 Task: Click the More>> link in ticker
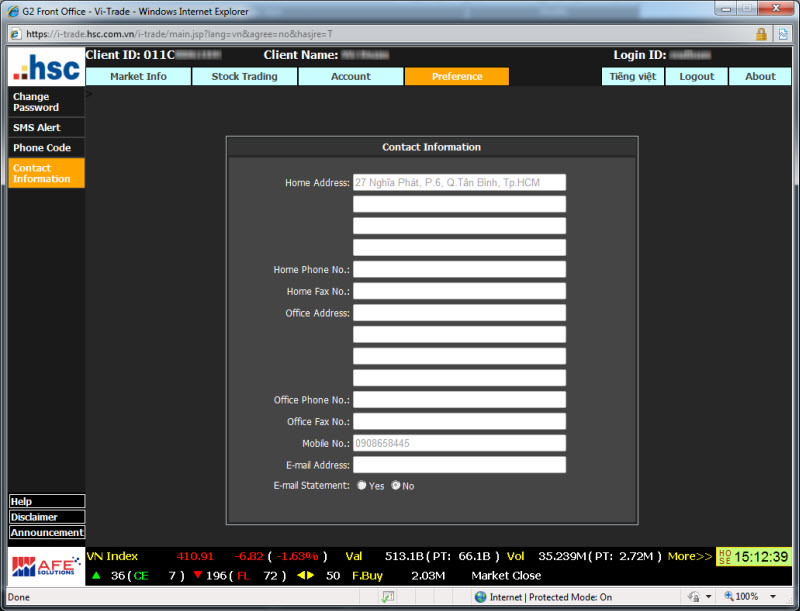(690, 556)
